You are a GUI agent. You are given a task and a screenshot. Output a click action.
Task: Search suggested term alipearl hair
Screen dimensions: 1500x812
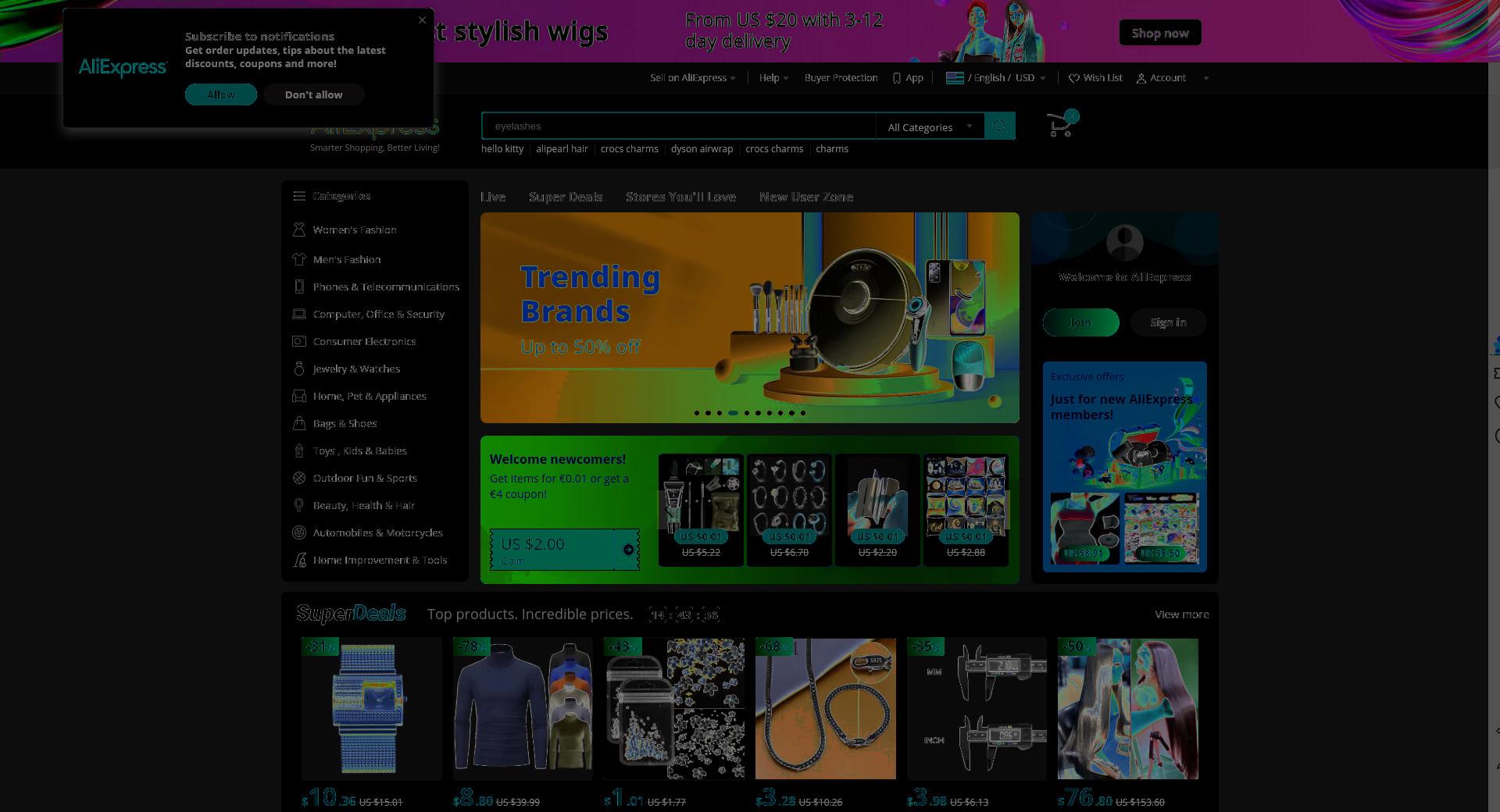pos(562,149)
